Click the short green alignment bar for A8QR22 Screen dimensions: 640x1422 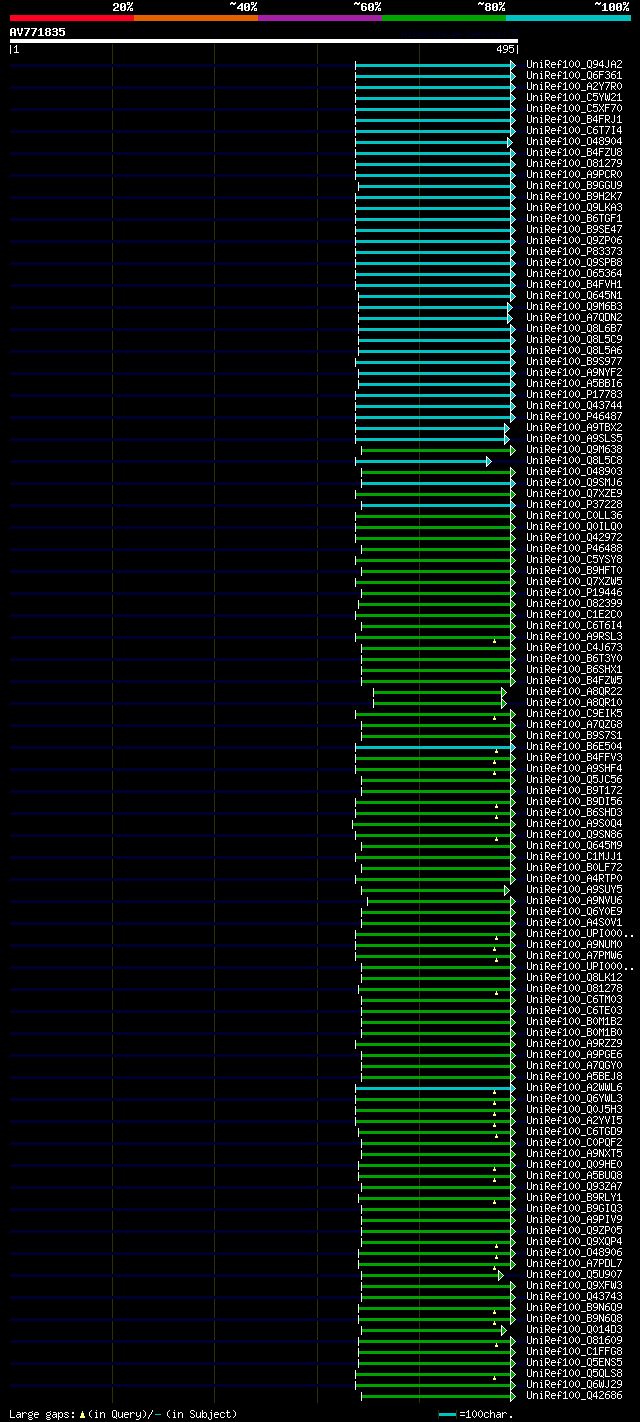(x=440, y=692)
